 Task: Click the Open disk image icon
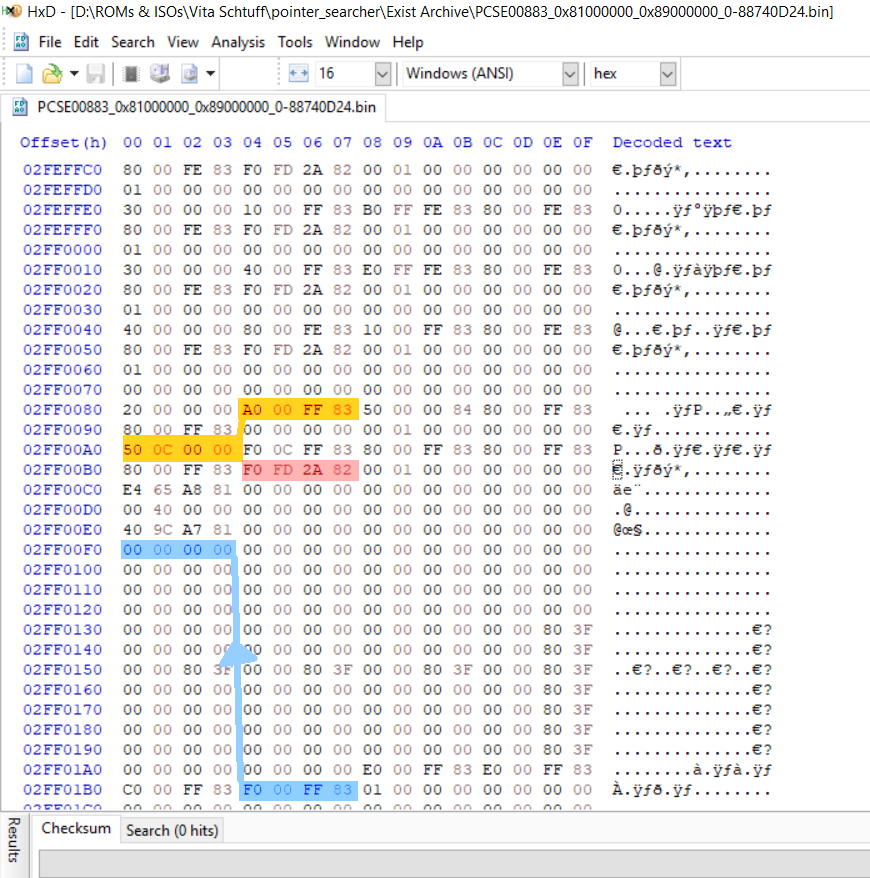click(190, 74)
